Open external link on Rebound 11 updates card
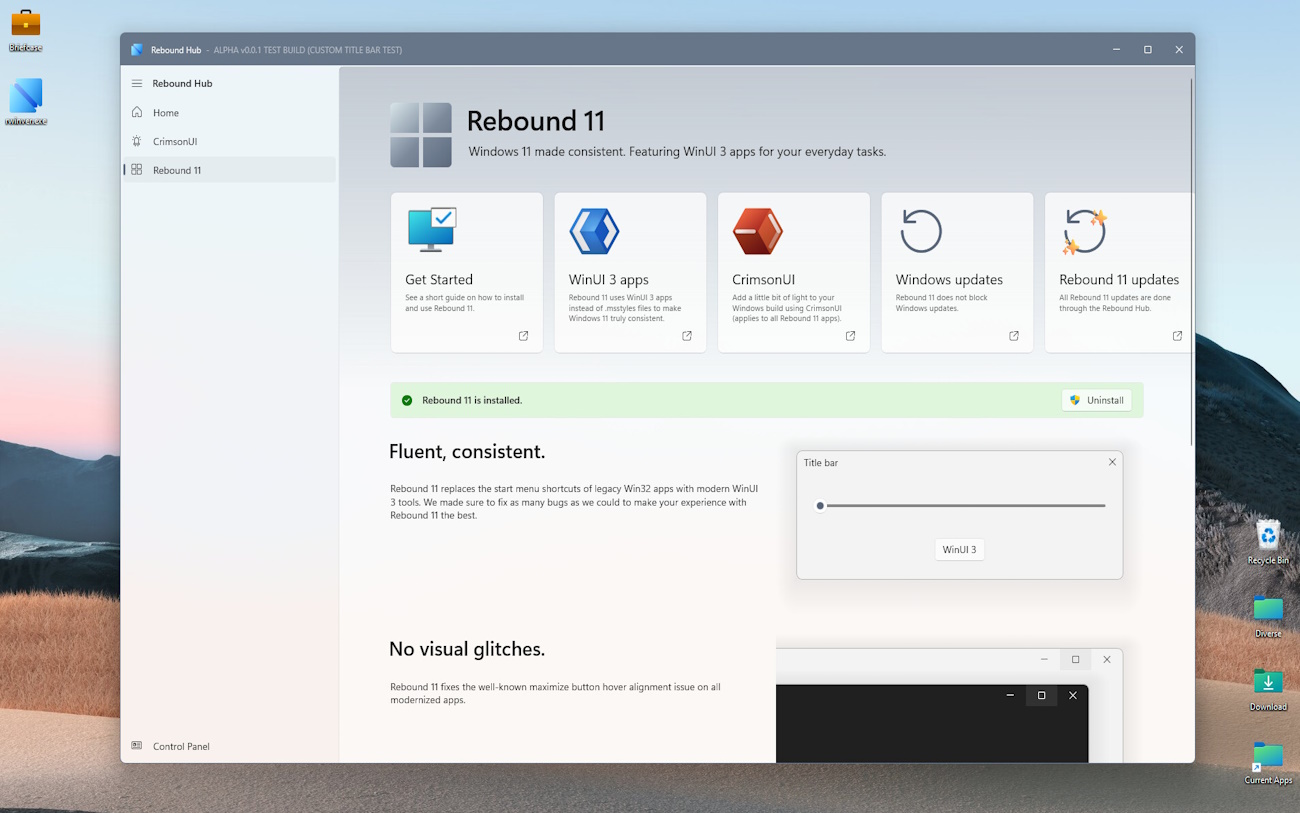Viewport: 1300px width, 813px height. tap(1177, 336)
